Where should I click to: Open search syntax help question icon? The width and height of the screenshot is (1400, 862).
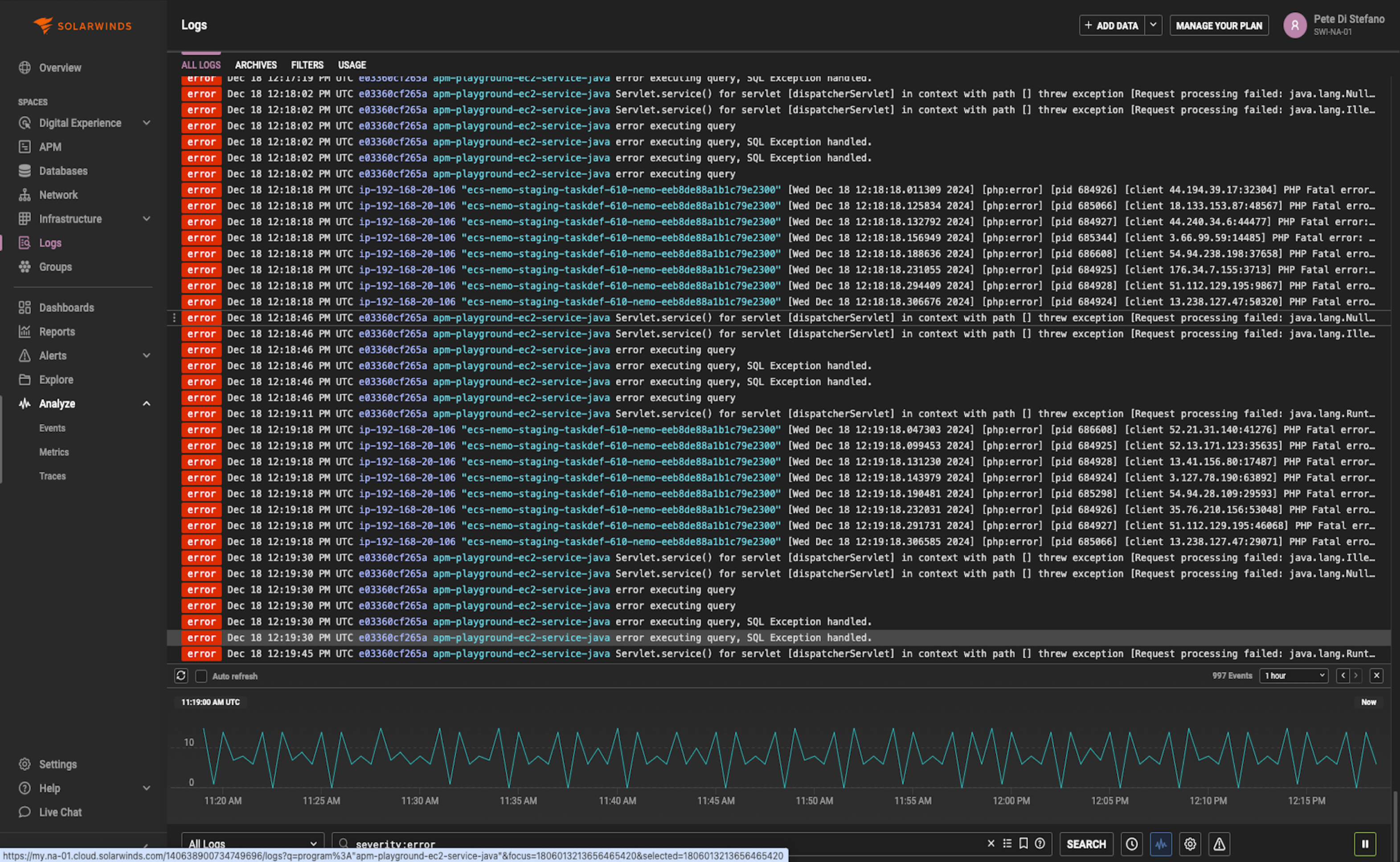click(1040, 843)
